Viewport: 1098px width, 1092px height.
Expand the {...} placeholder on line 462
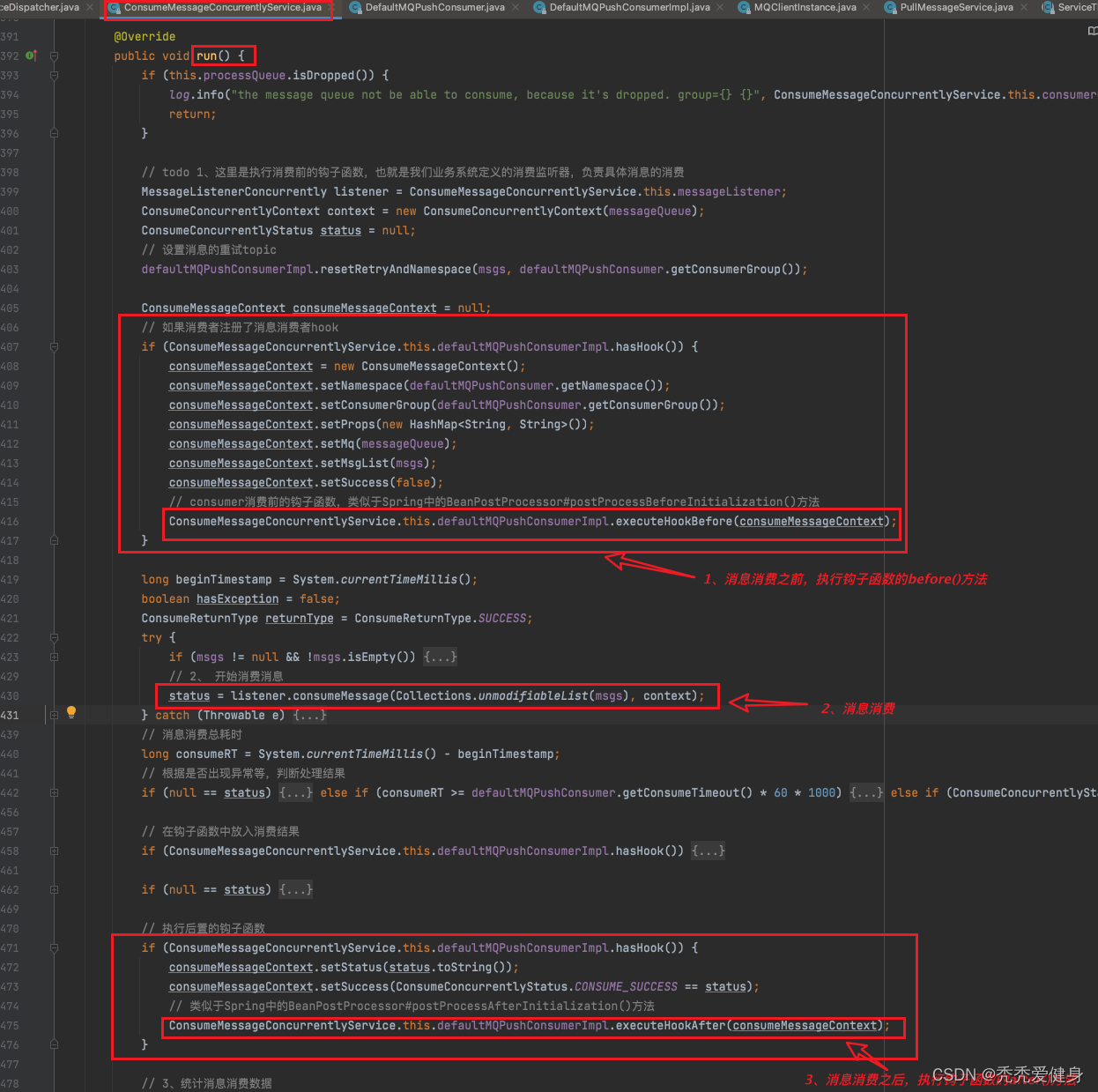click(x=296, y=889)
